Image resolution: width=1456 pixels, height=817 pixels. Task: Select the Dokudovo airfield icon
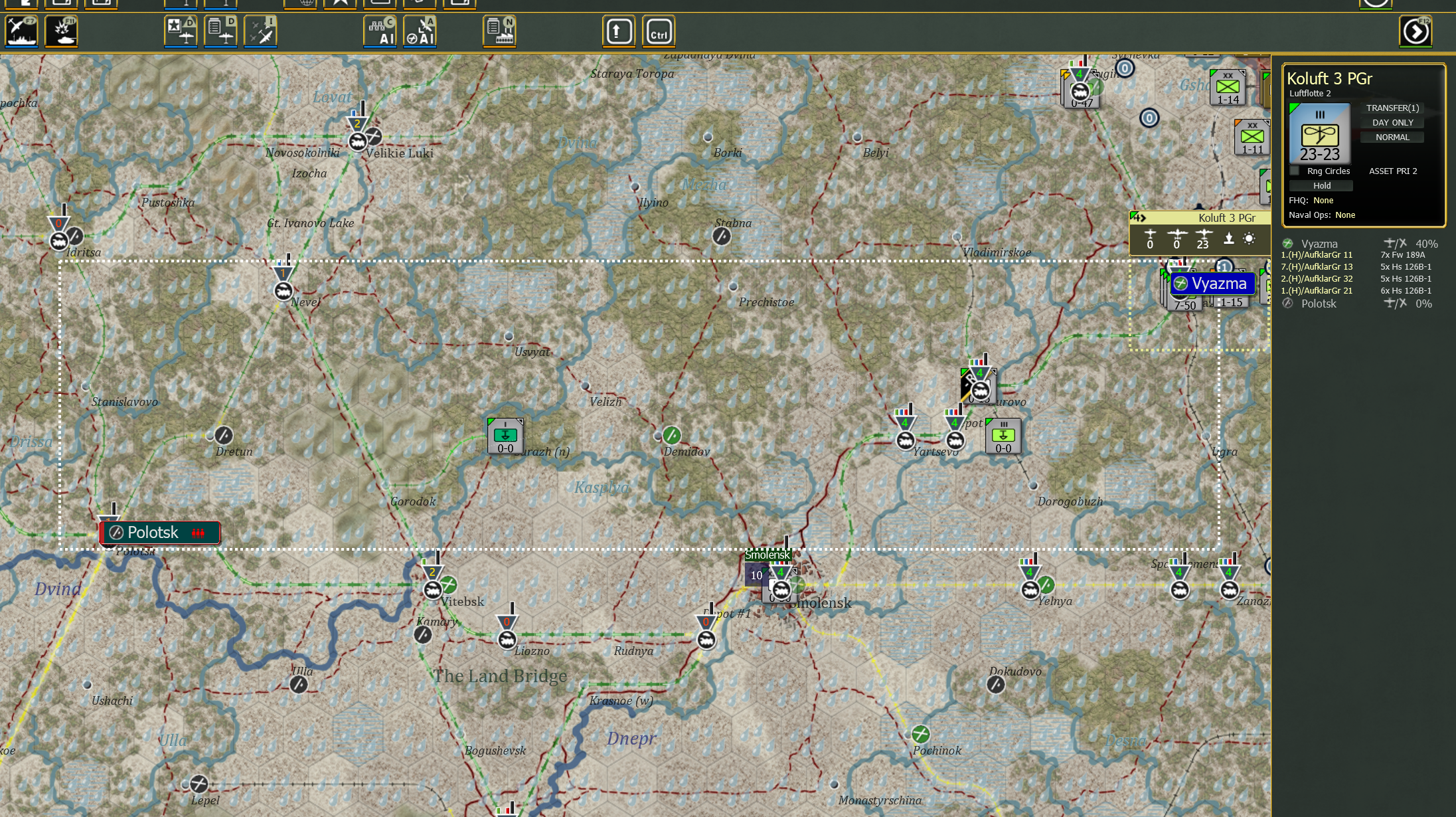tap(995, 684)
